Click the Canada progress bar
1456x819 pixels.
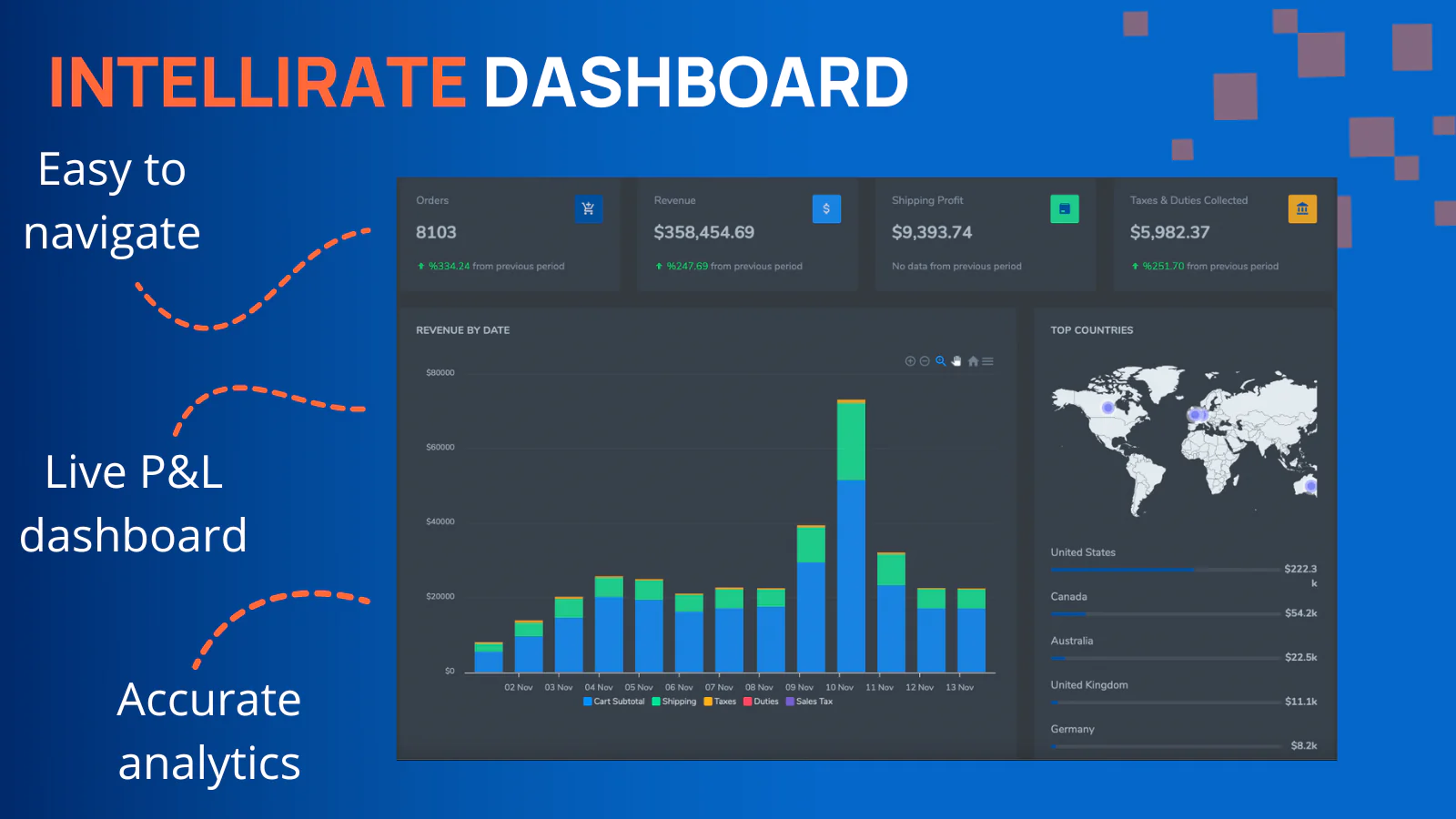click(1165, 614)
